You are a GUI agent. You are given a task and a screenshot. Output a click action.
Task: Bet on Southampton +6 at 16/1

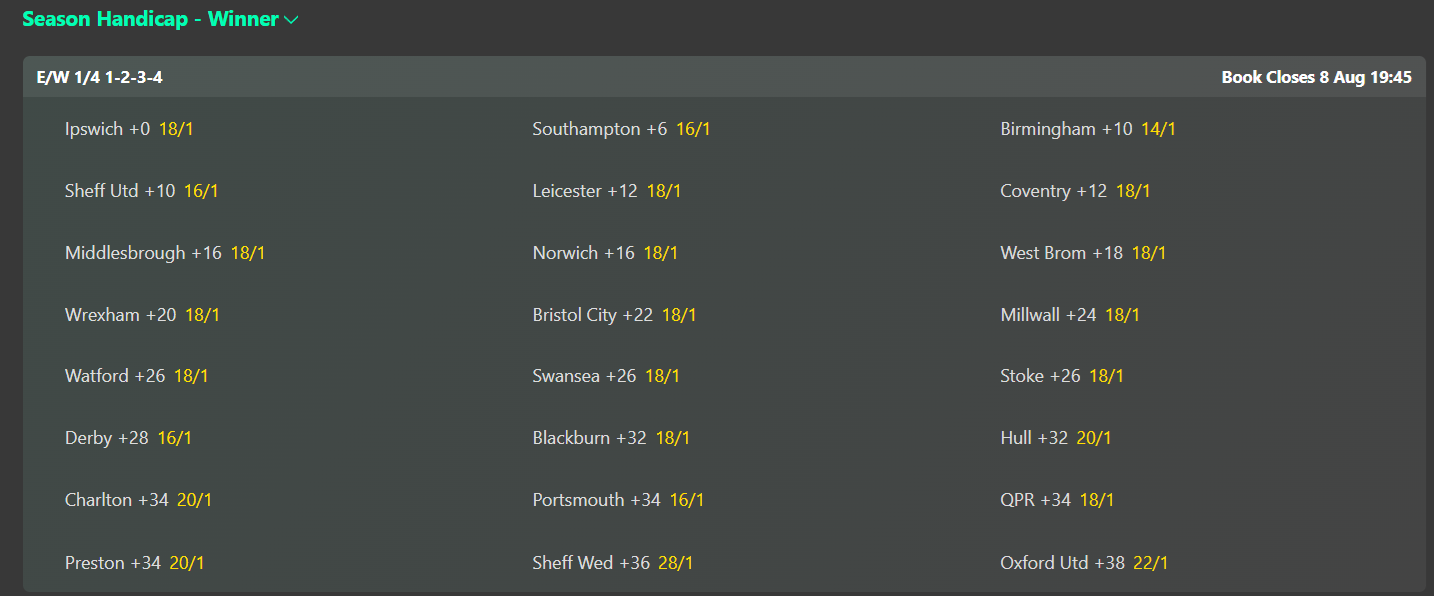point(621,129)
